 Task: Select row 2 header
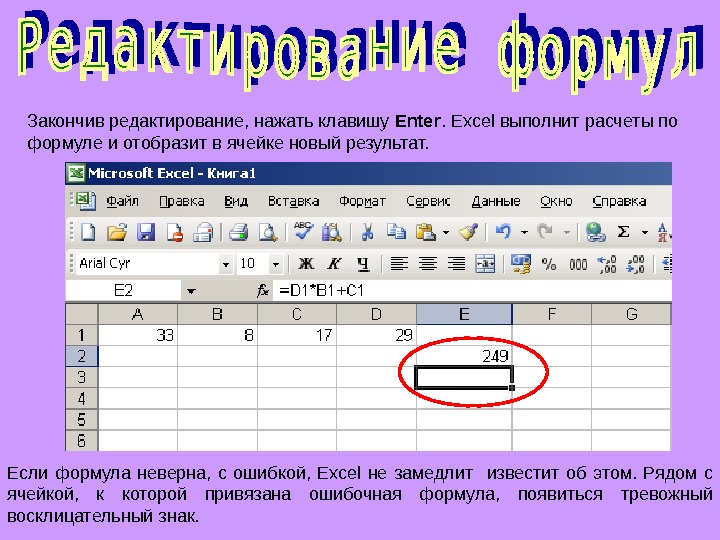click(82, 356)
